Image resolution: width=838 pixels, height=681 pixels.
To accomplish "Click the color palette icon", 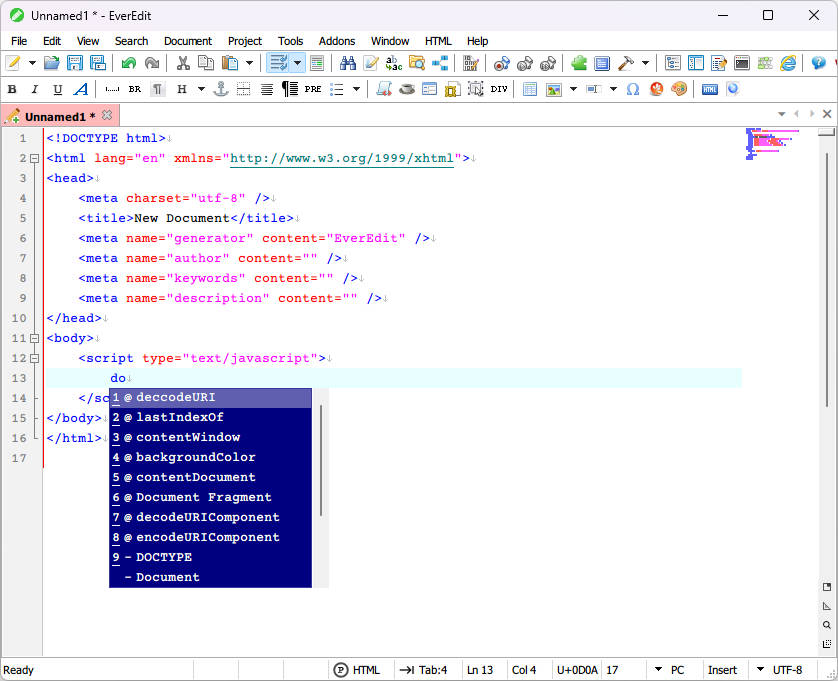I will (679, 89).
